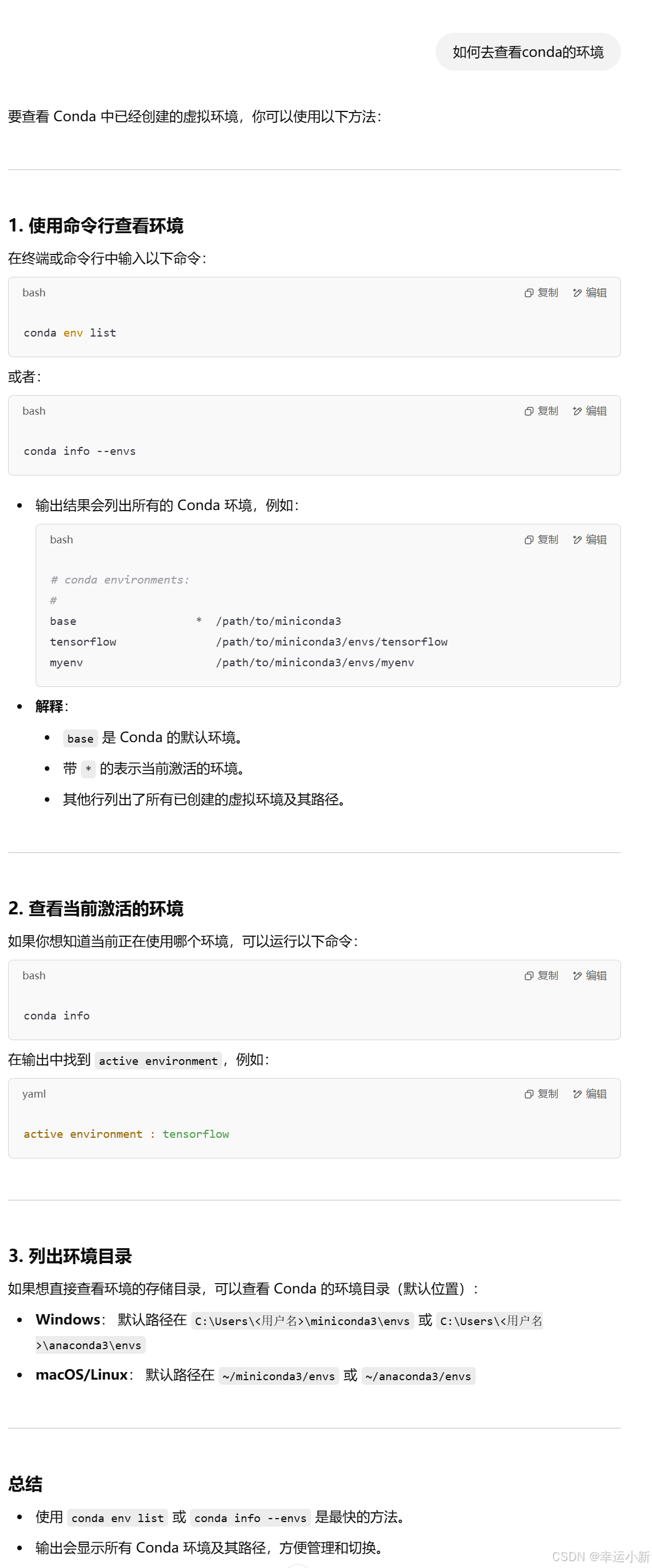
Task: Click heading '3. 列出环境目录'
Action: click(70, 1256)
